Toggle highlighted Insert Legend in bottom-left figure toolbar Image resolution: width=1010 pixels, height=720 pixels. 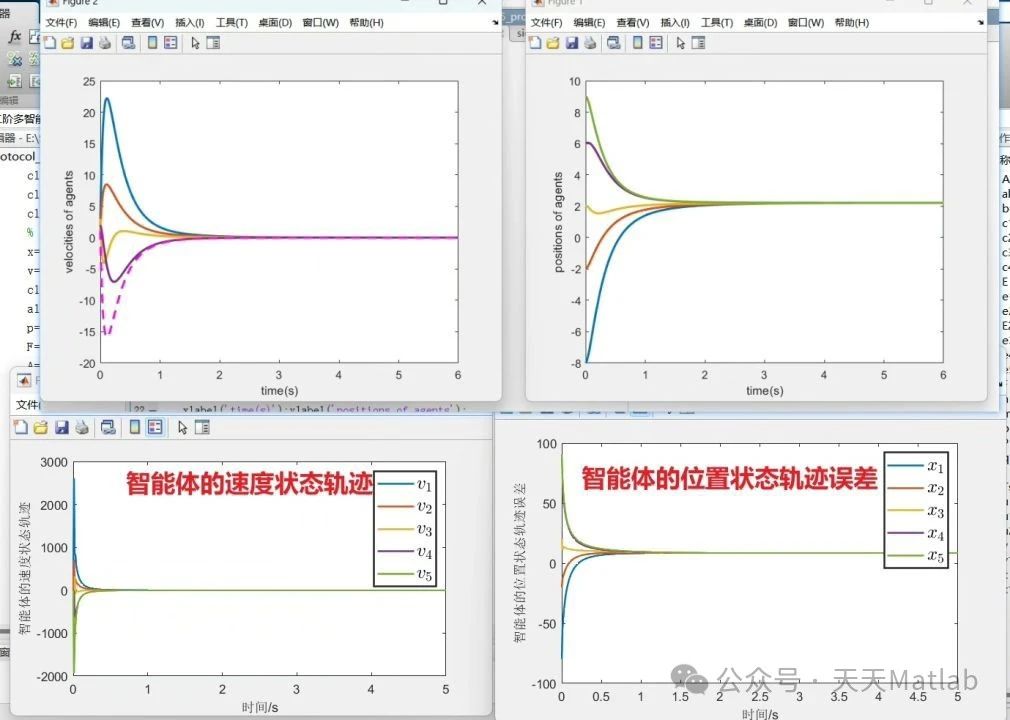pos(155,427)
